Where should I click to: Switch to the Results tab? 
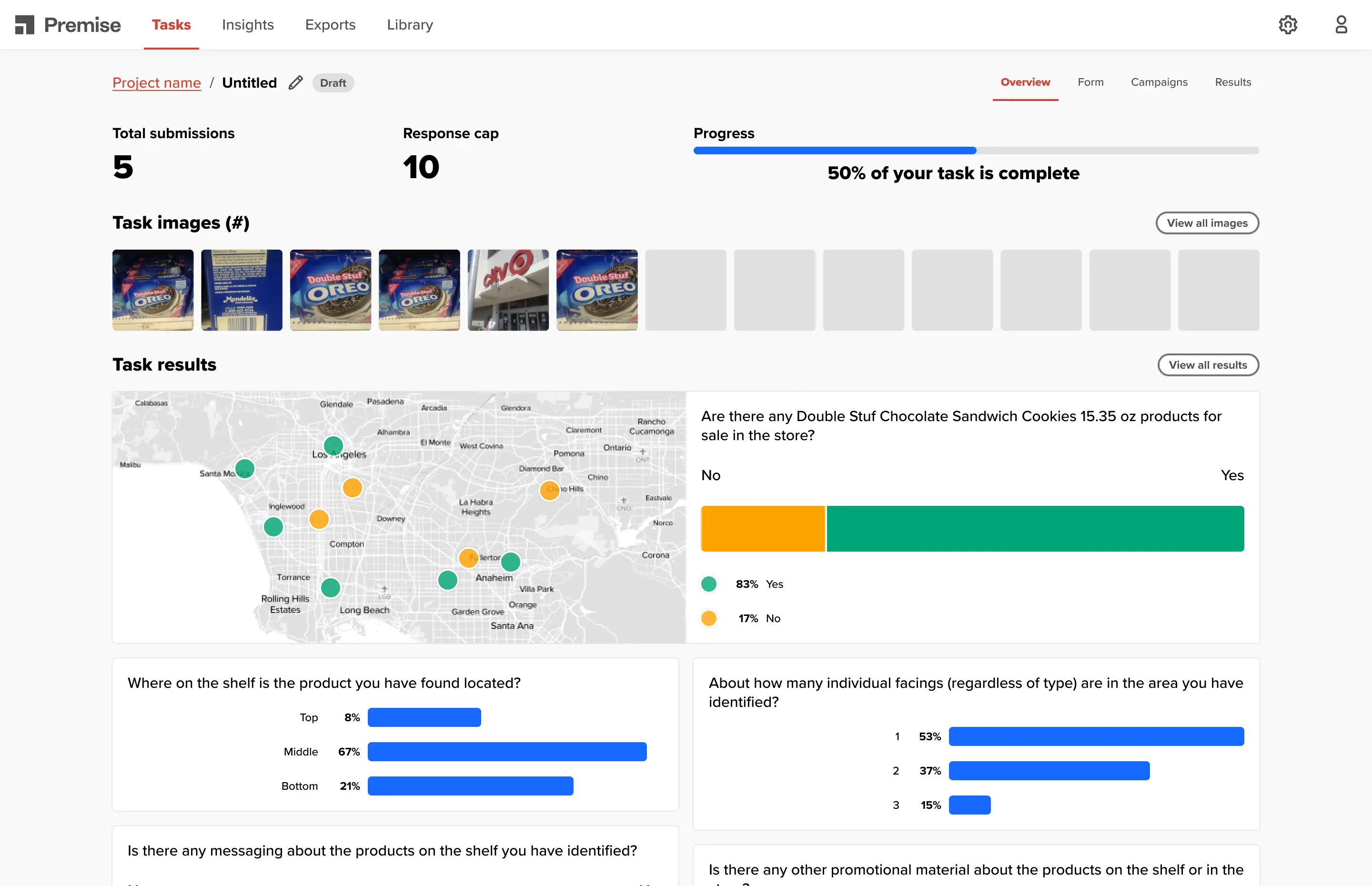click(1233, 82)
